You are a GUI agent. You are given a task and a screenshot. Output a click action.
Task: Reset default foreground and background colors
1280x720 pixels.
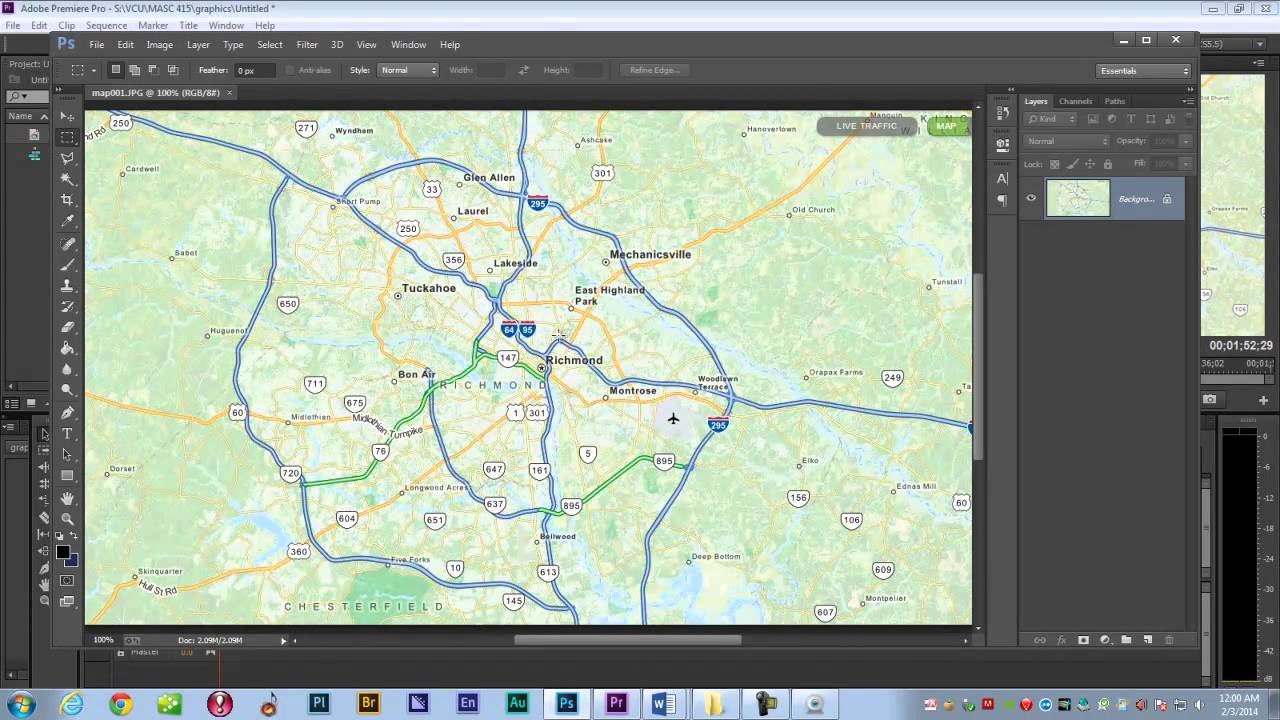coord(59,536)
